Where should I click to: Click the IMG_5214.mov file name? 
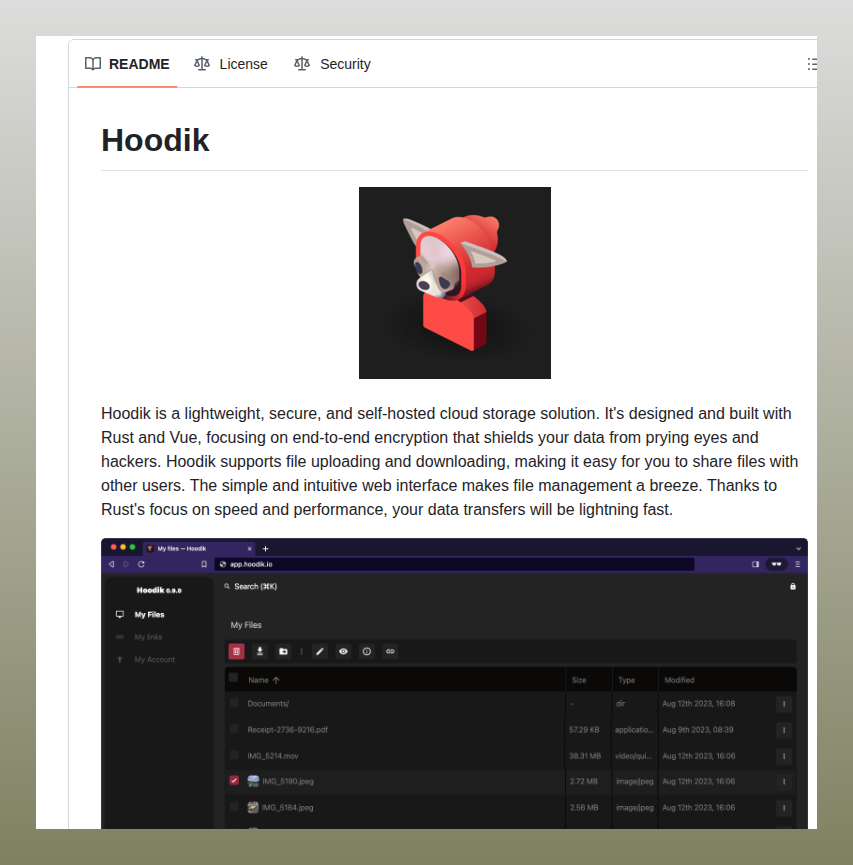(x=273, y=756)
